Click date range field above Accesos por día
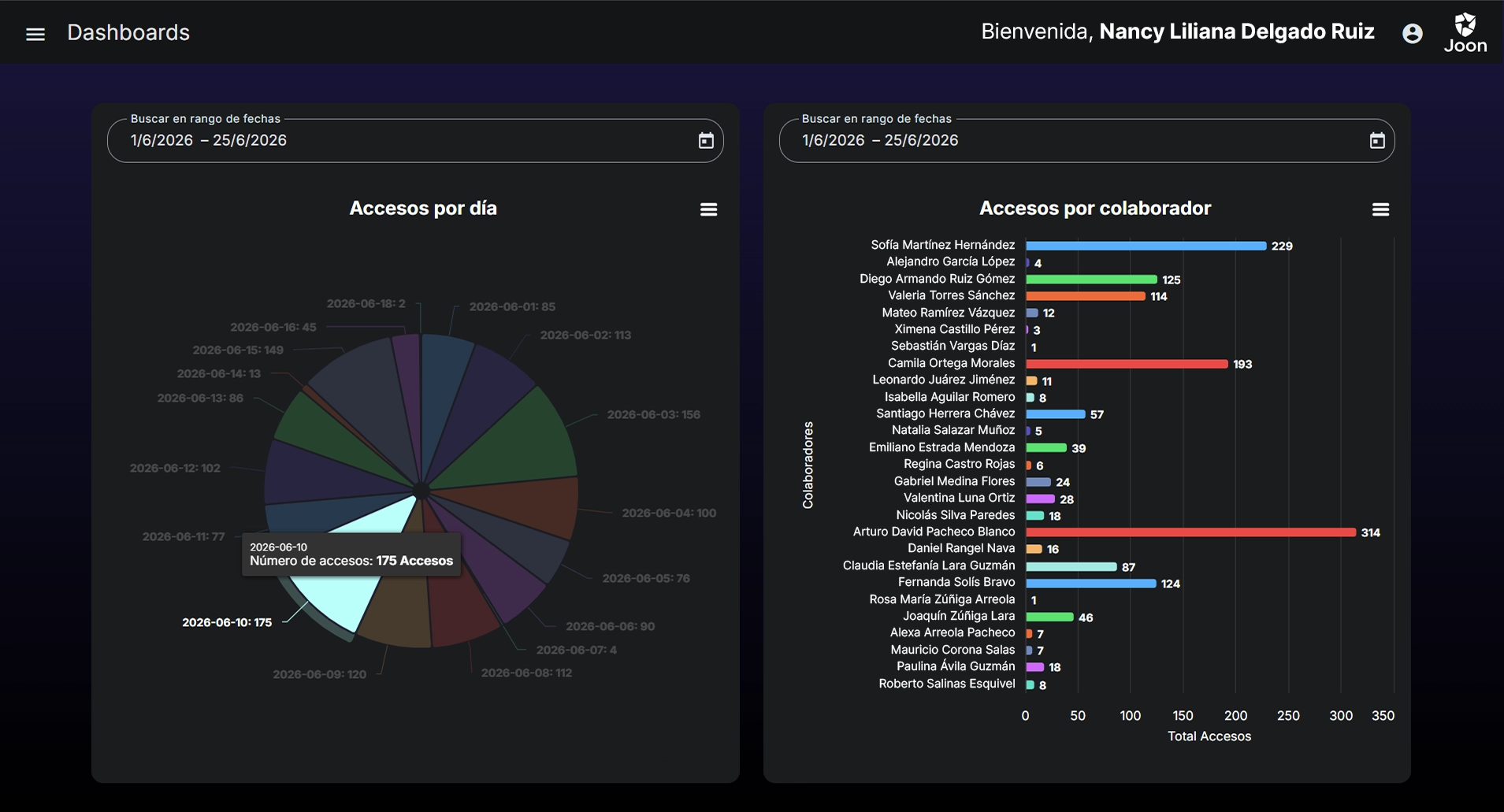The image size is (1504, 812). coord(415,140)
